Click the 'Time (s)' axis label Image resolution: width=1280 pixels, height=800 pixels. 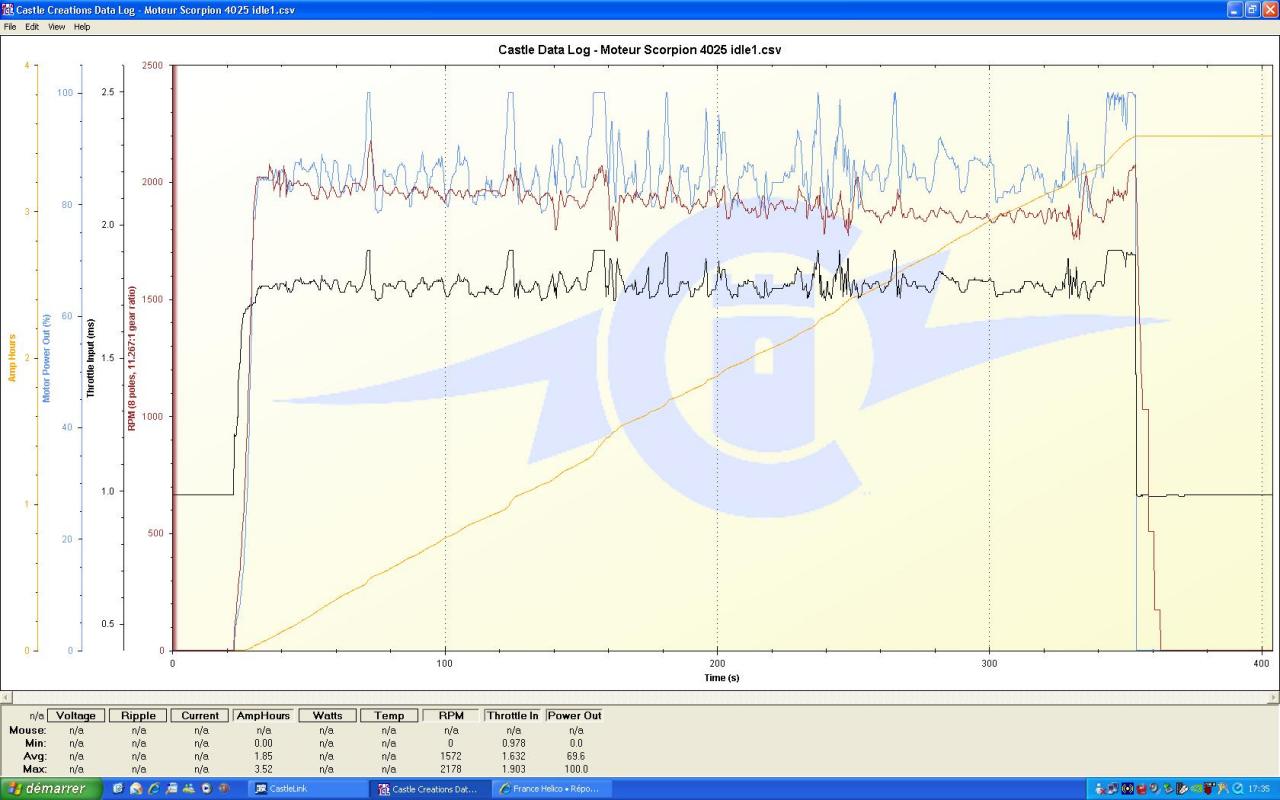click(720, 678)
